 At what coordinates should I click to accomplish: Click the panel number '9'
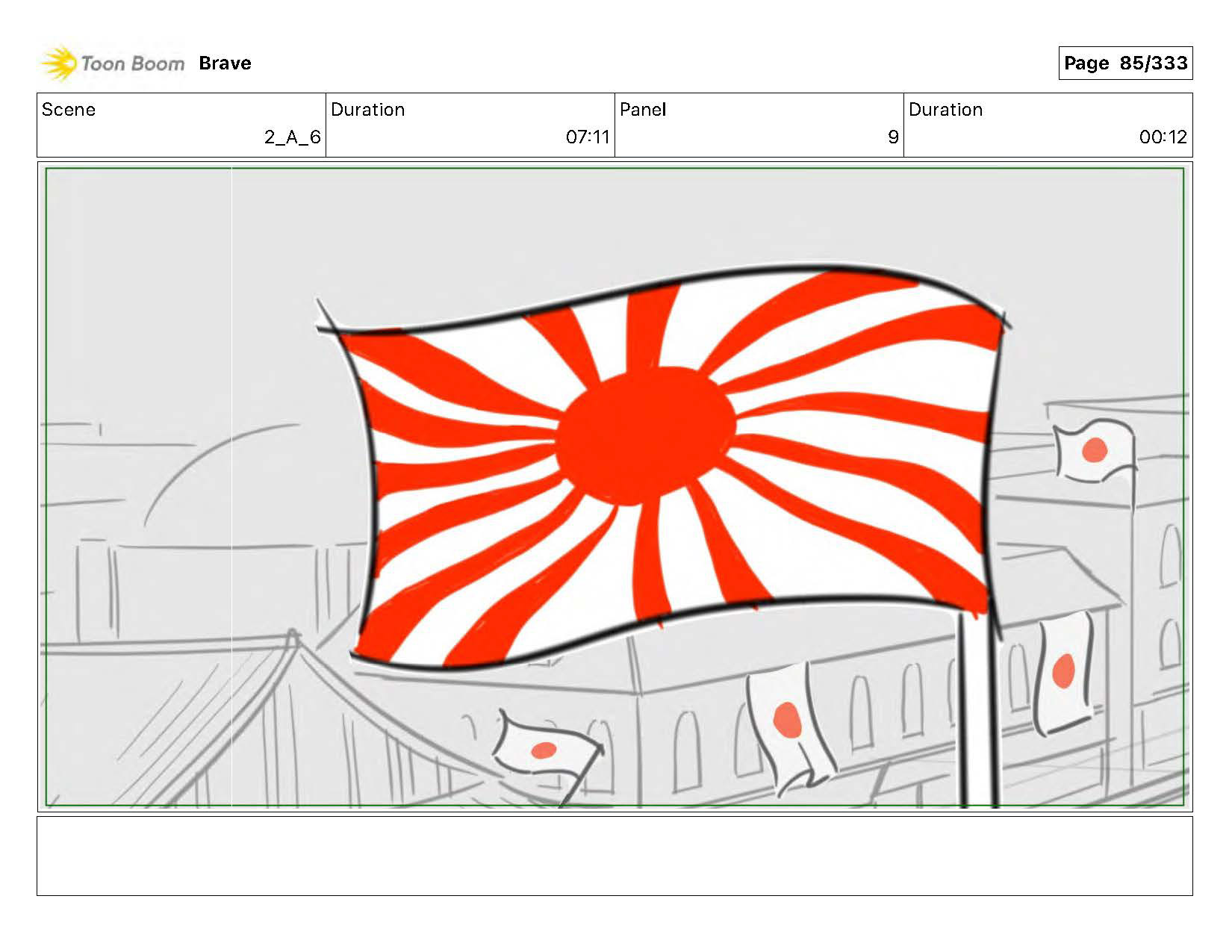[x=893, y=137]
